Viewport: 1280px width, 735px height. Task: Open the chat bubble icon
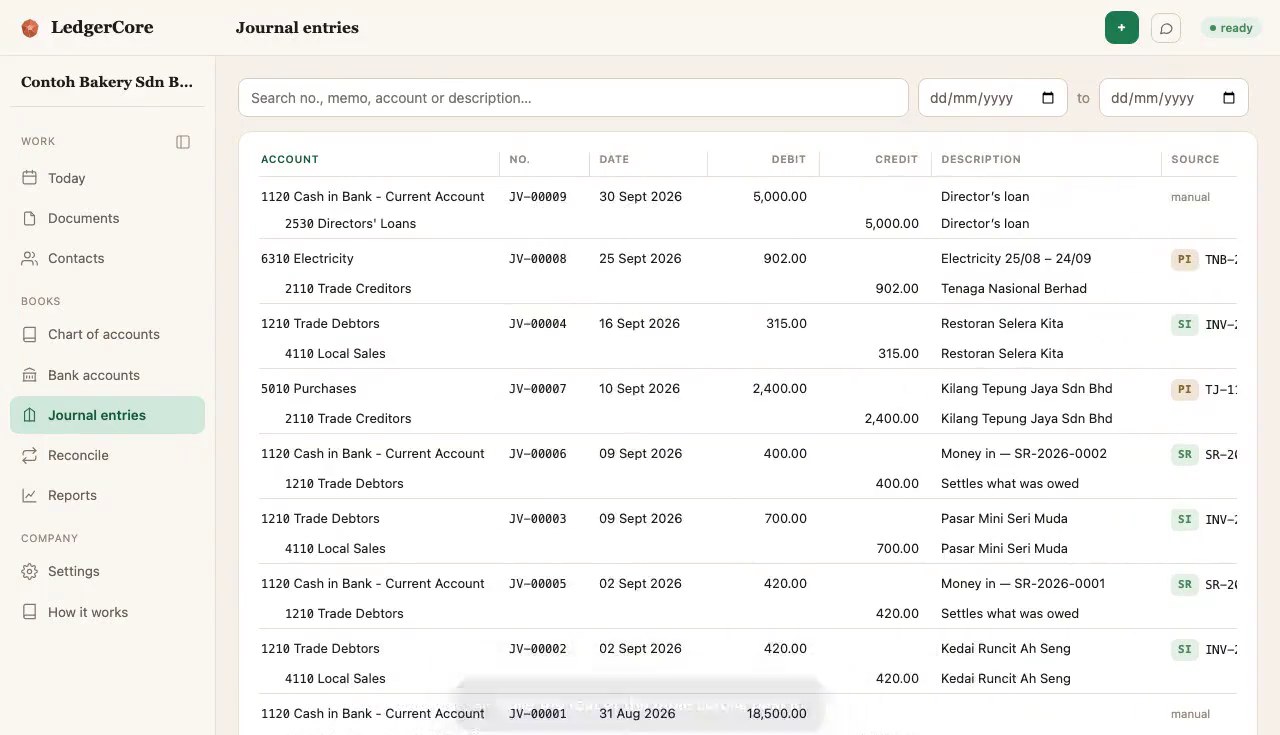coord(1166,28)
